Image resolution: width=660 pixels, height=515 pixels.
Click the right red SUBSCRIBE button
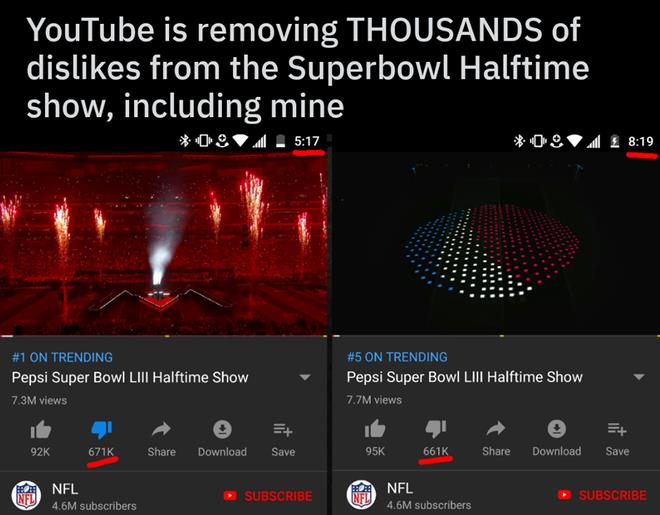(x=602, y=495)
